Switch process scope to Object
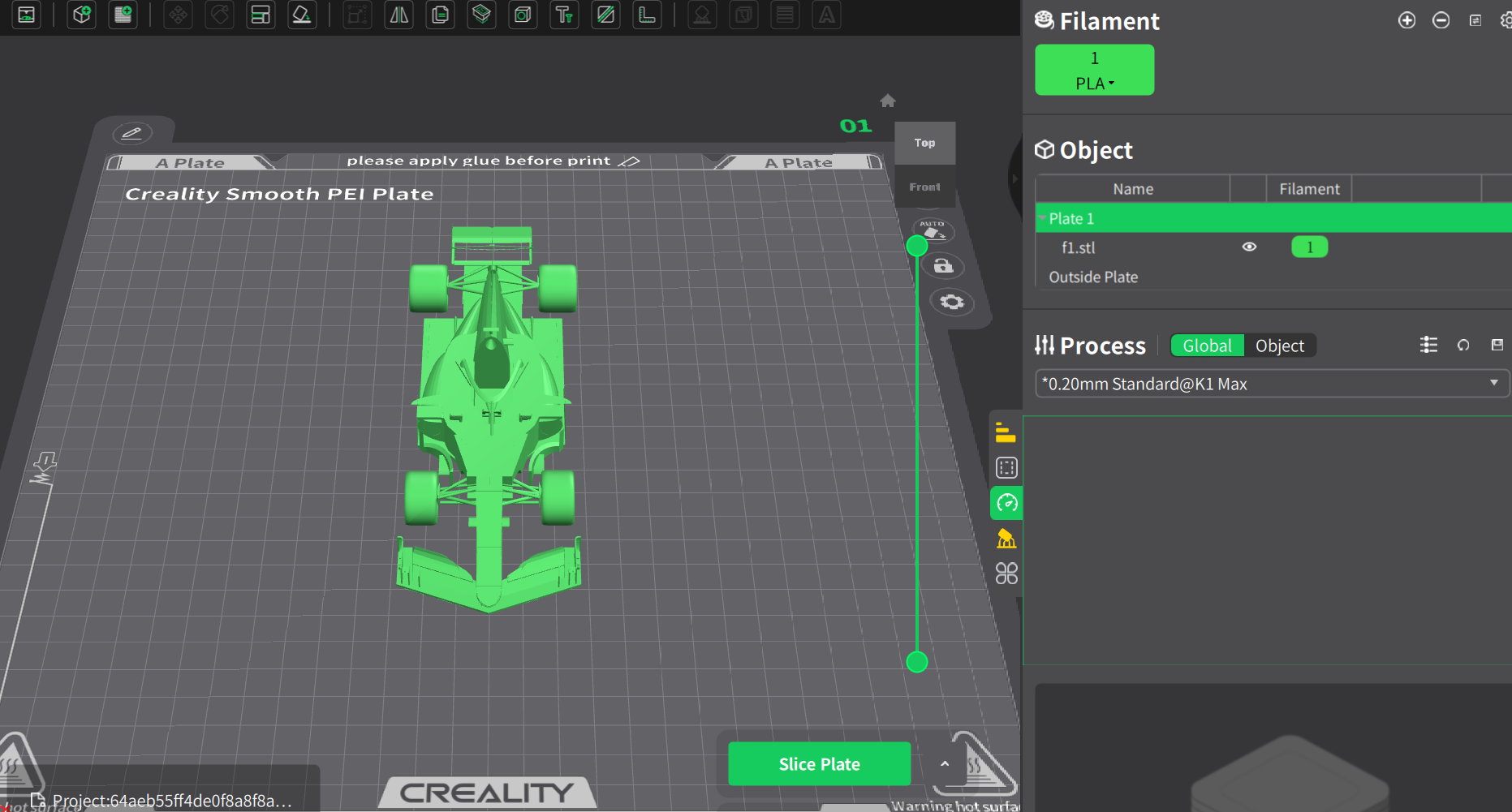 coord(1279,346)
